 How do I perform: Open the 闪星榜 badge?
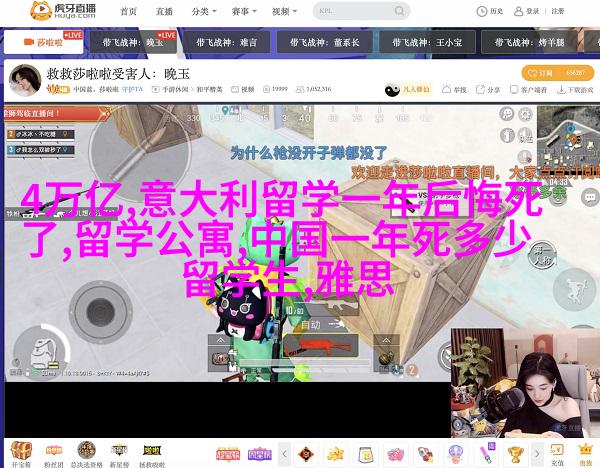tap(260, 454)
